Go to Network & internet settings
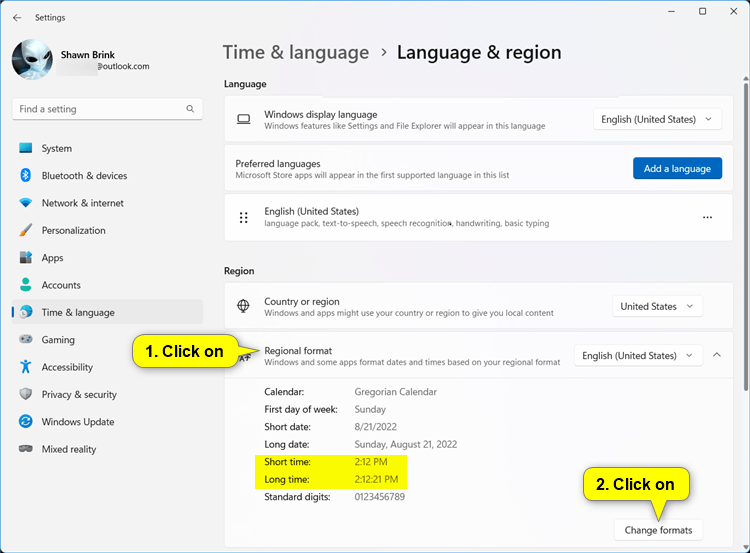This screenshot has width=750, height=553. [x=82, y=203]
